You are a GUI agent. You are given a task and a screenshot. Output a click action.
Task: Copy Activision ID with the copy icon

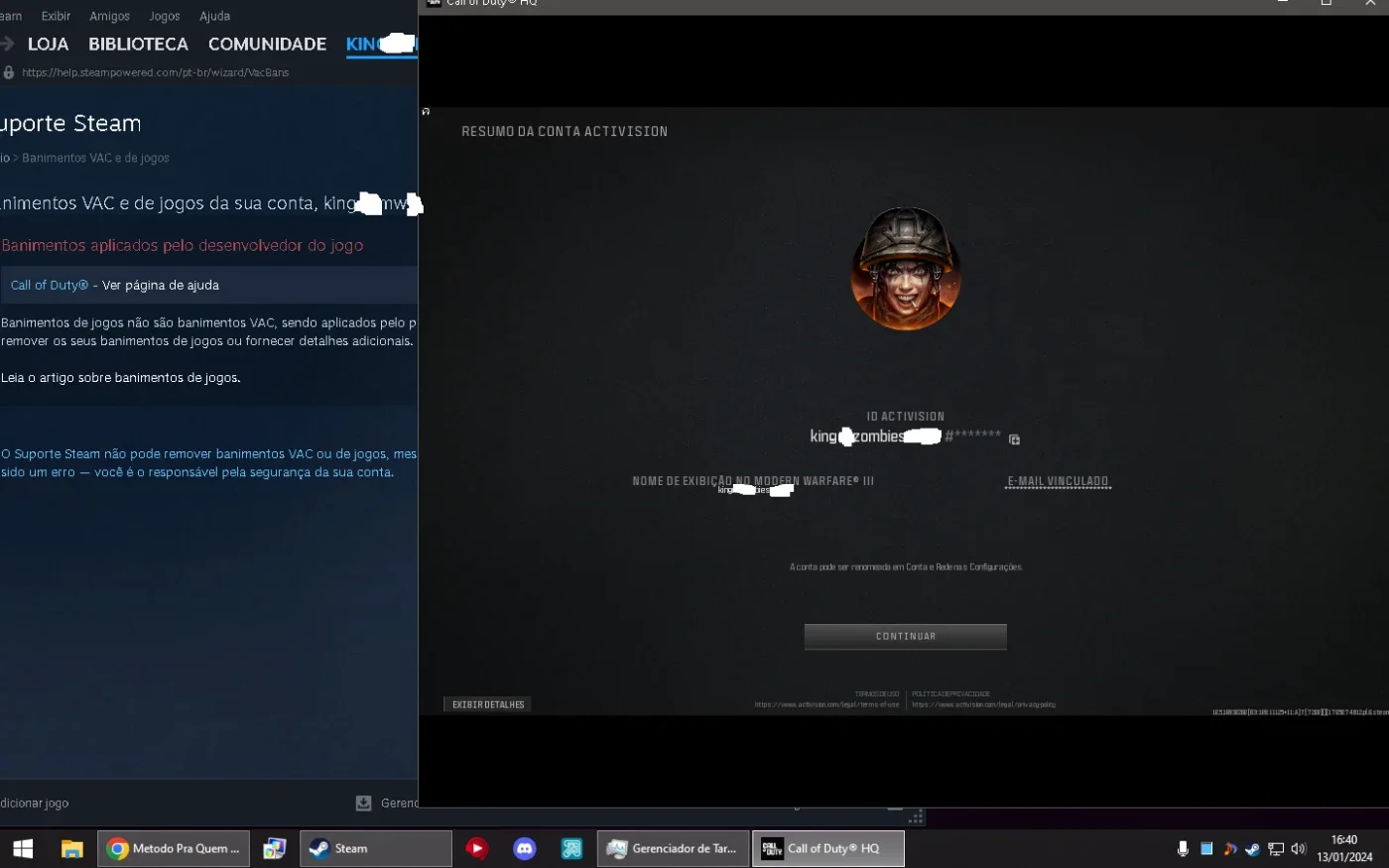coord(1014,439)
